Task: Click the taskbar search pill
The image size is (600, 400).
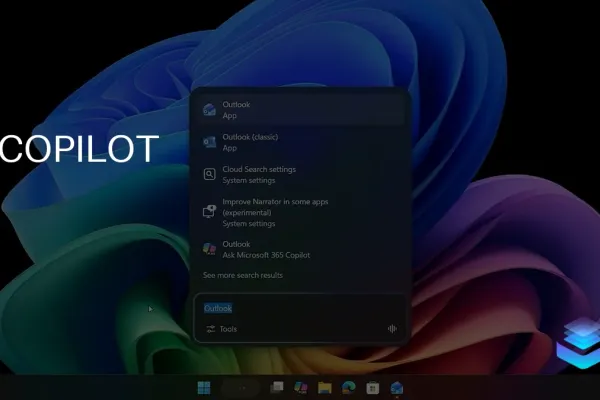Action: [x=241, y=388]
